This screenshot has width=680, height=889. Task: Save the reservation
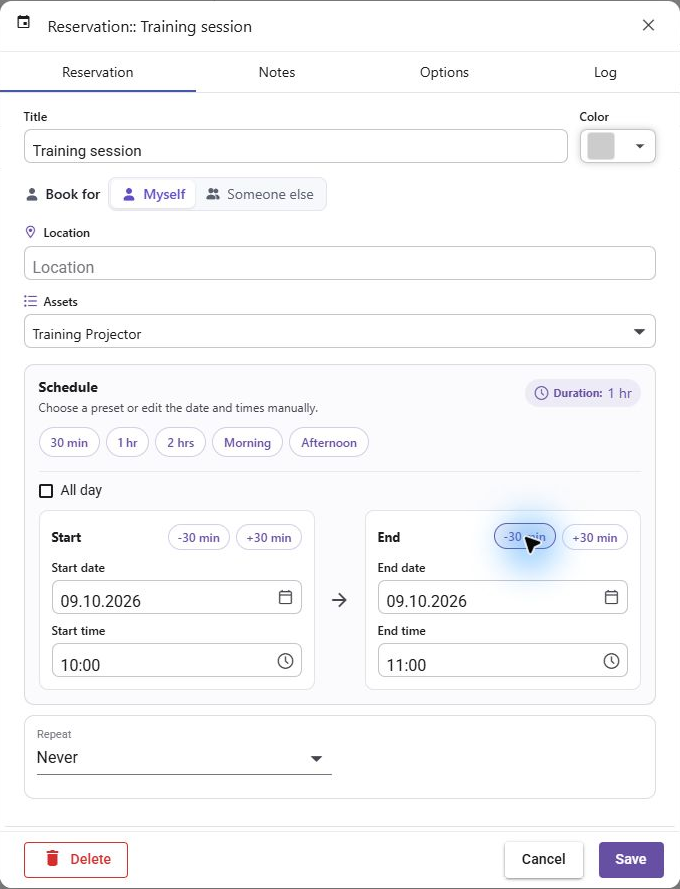point(631,860)
